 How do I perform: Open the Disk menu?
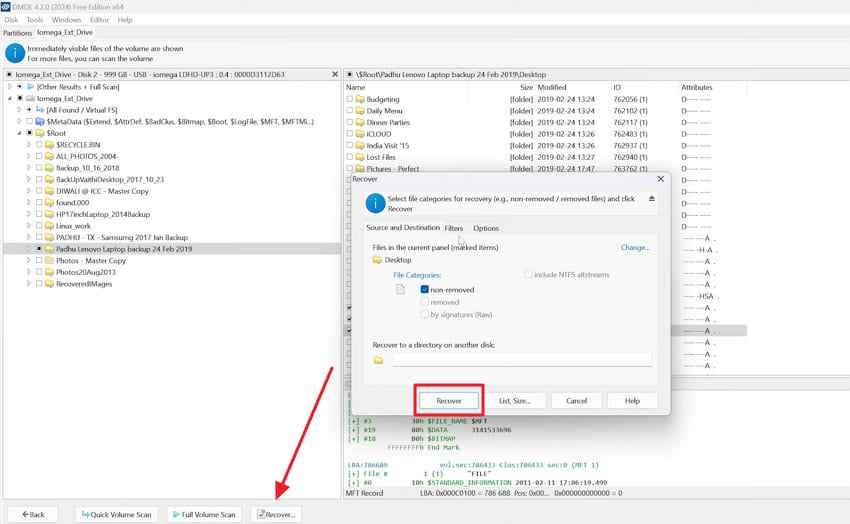point(11,20)
